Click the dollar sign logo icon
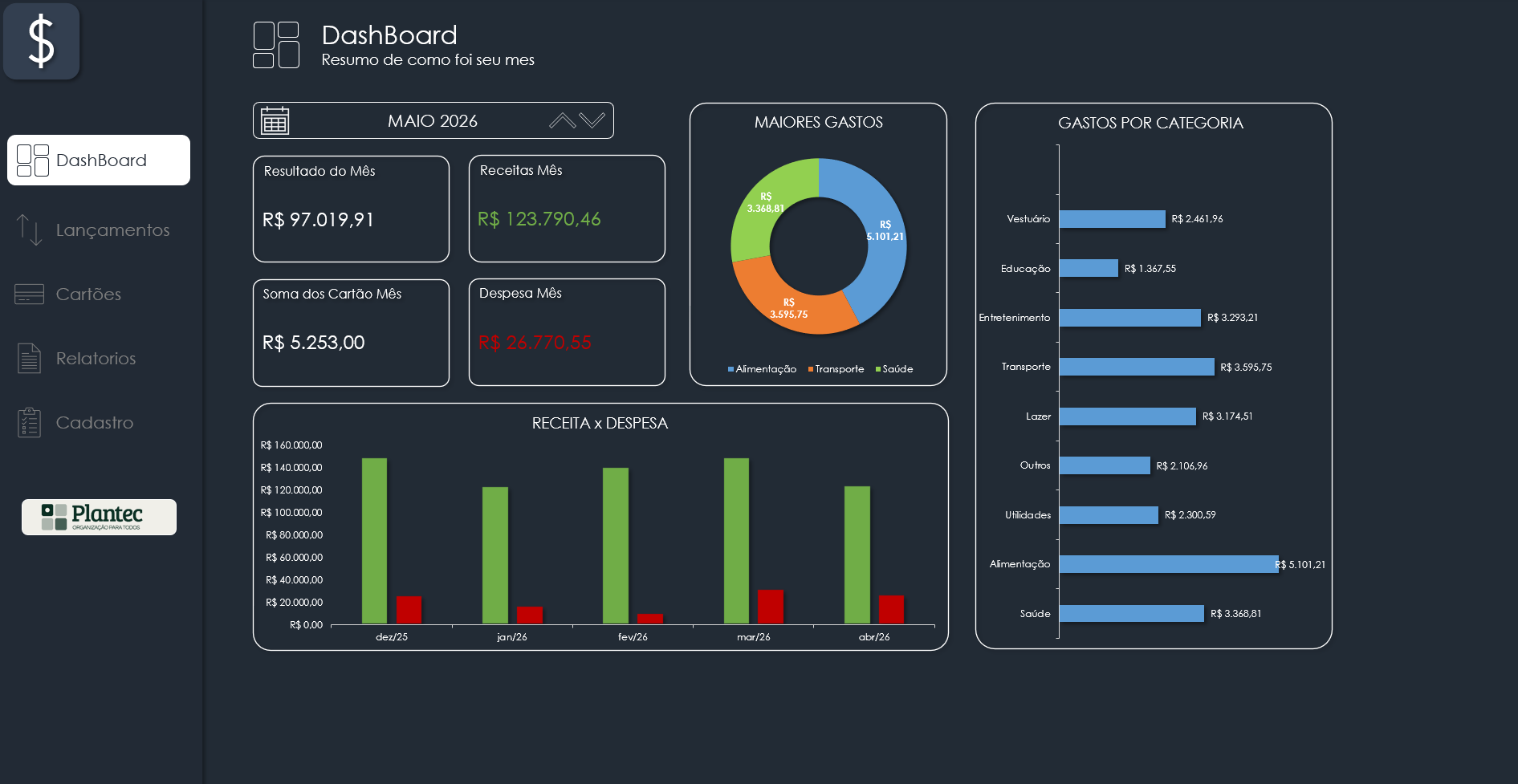The width and height of the screenshot is (1518, 784). click(x=41, y=42)
